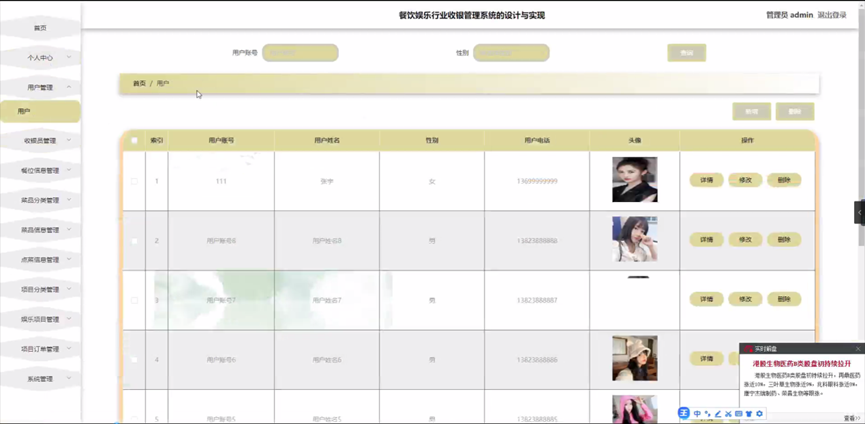This screenshot has height=424, width=865.
Task: Click phone number 13699999999 cell
Action: click(x=537, y=181)
